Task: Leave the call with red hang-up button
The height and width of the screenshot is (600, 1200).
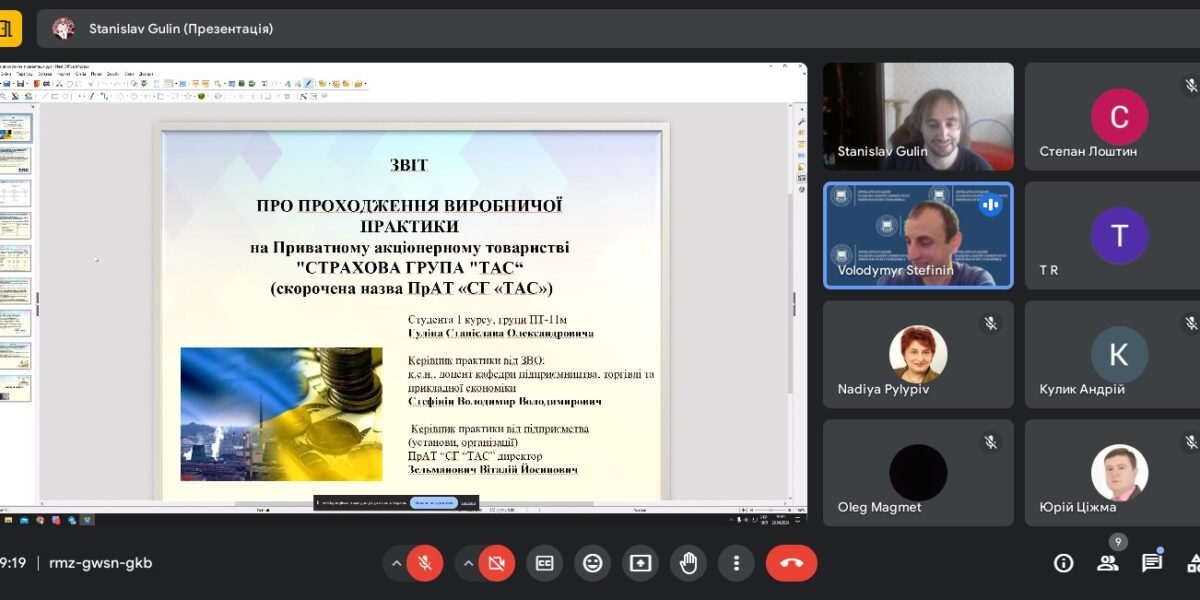Action: (x=791, y=563)
